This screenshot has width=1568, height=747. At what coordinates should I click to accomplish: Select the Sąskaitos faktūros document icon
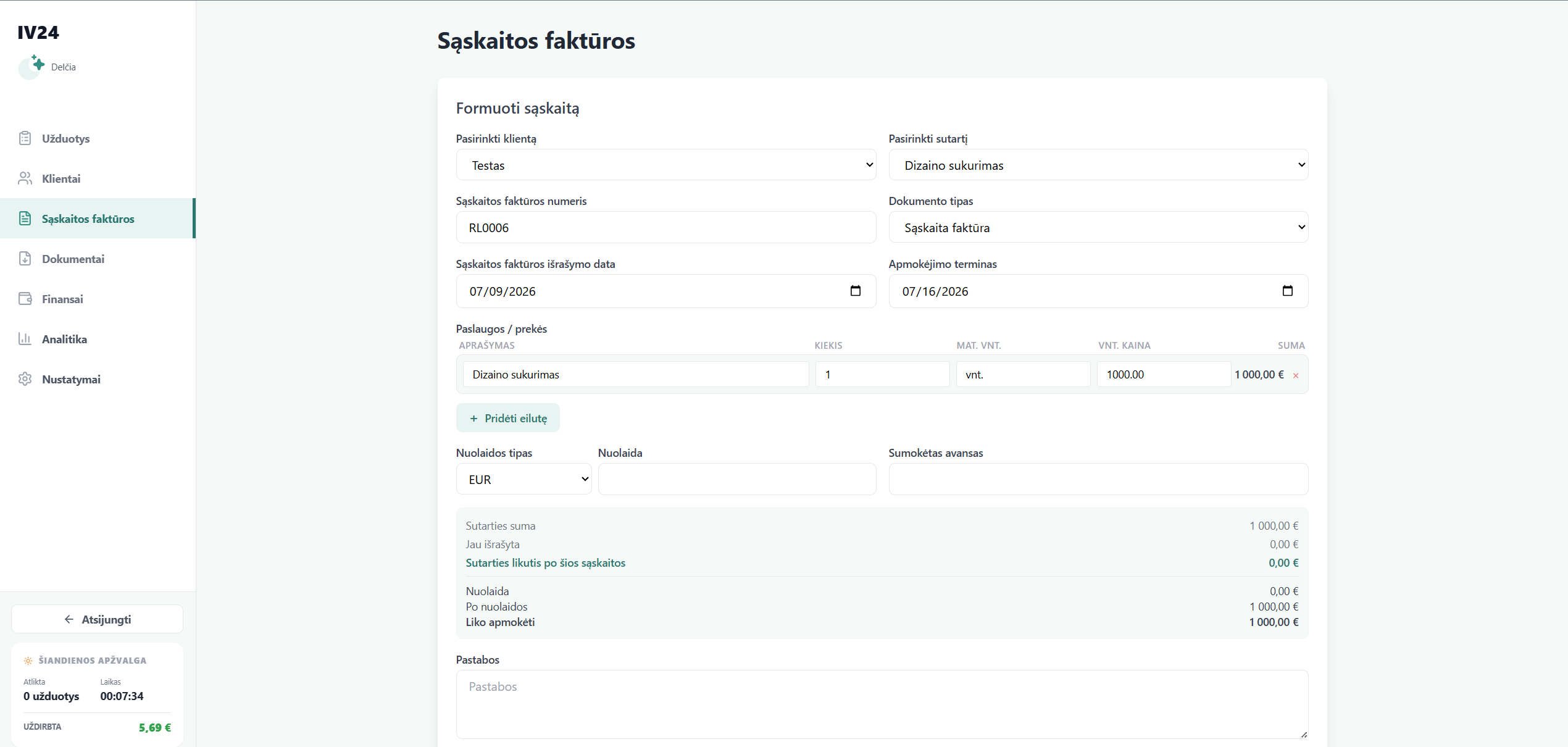pos(25,219)
